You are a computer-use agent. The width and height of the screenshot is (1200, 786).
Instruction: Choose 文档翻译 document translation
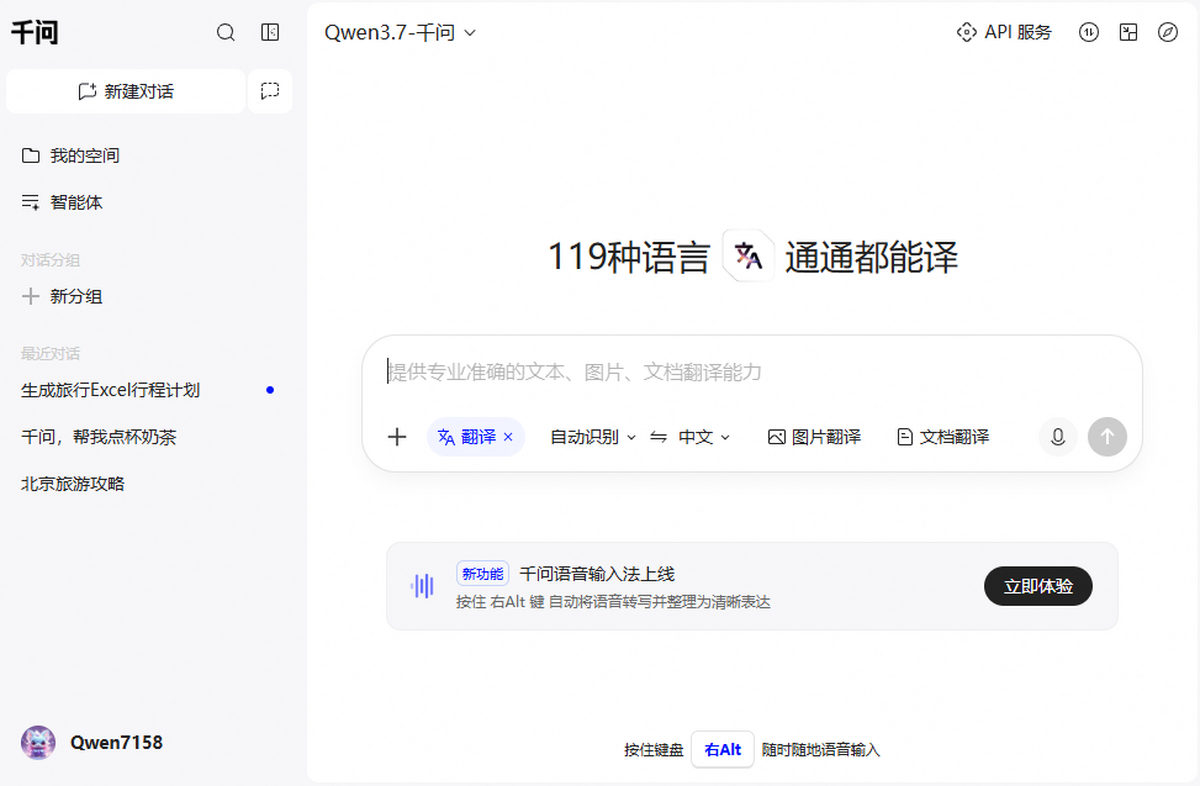(943, 437)
